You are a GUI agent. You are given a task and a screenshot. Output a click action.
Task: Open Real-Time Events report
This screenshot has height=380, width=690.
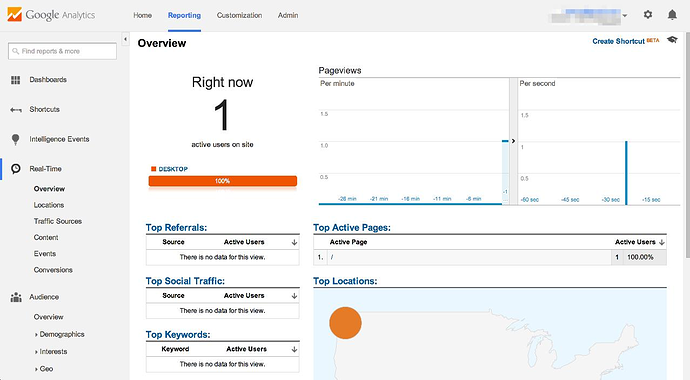(x=45, y=254)
